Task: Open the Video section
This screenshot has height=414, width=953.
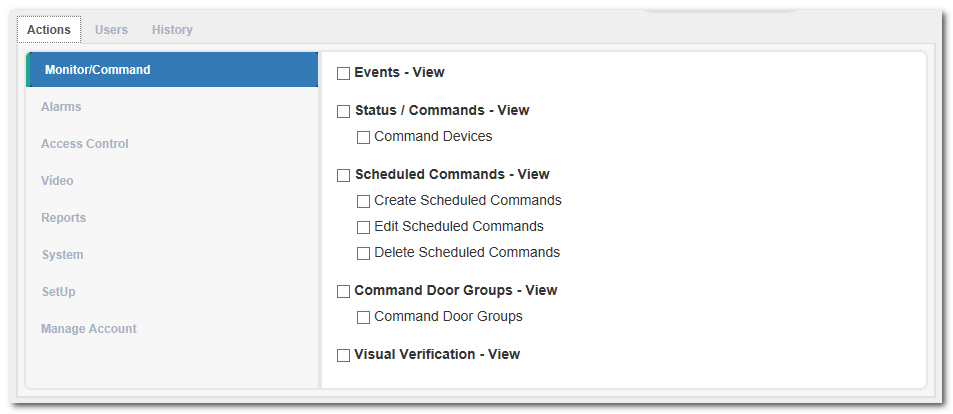Action: pos(172,181)
